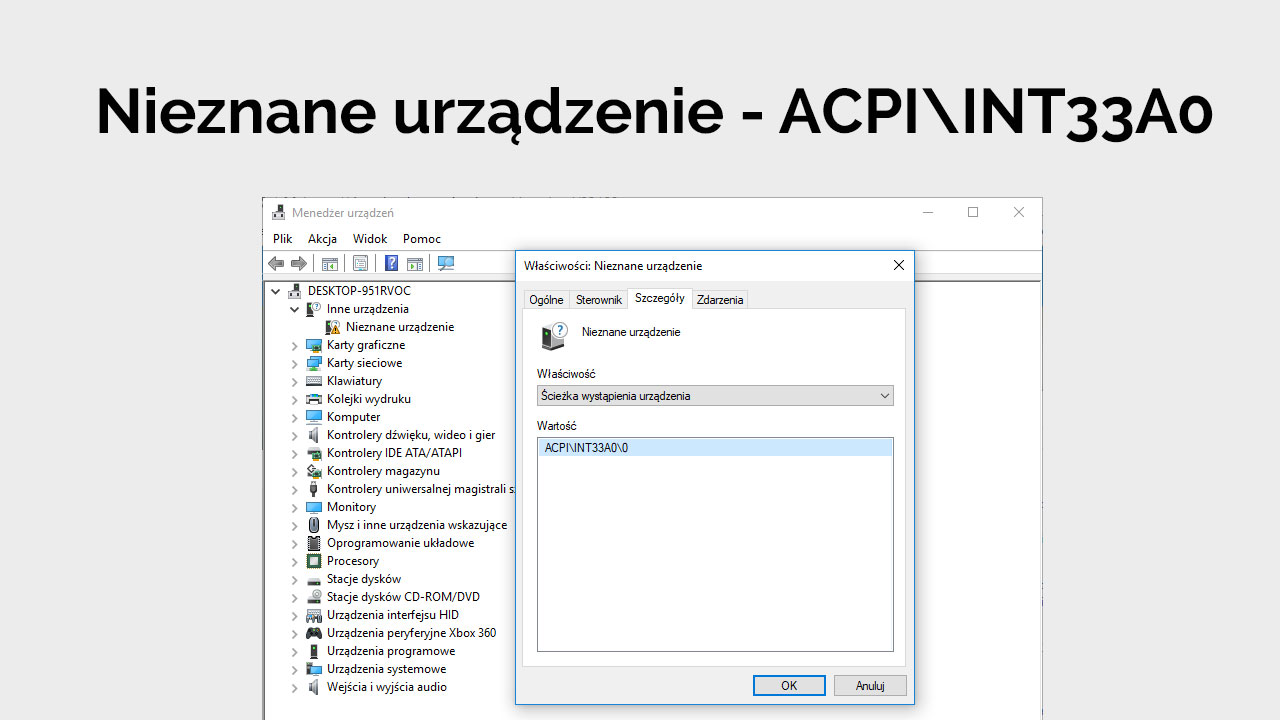
Task: Click the Xbox 360 gamepad icon
Action: click(x=314, y=633)
